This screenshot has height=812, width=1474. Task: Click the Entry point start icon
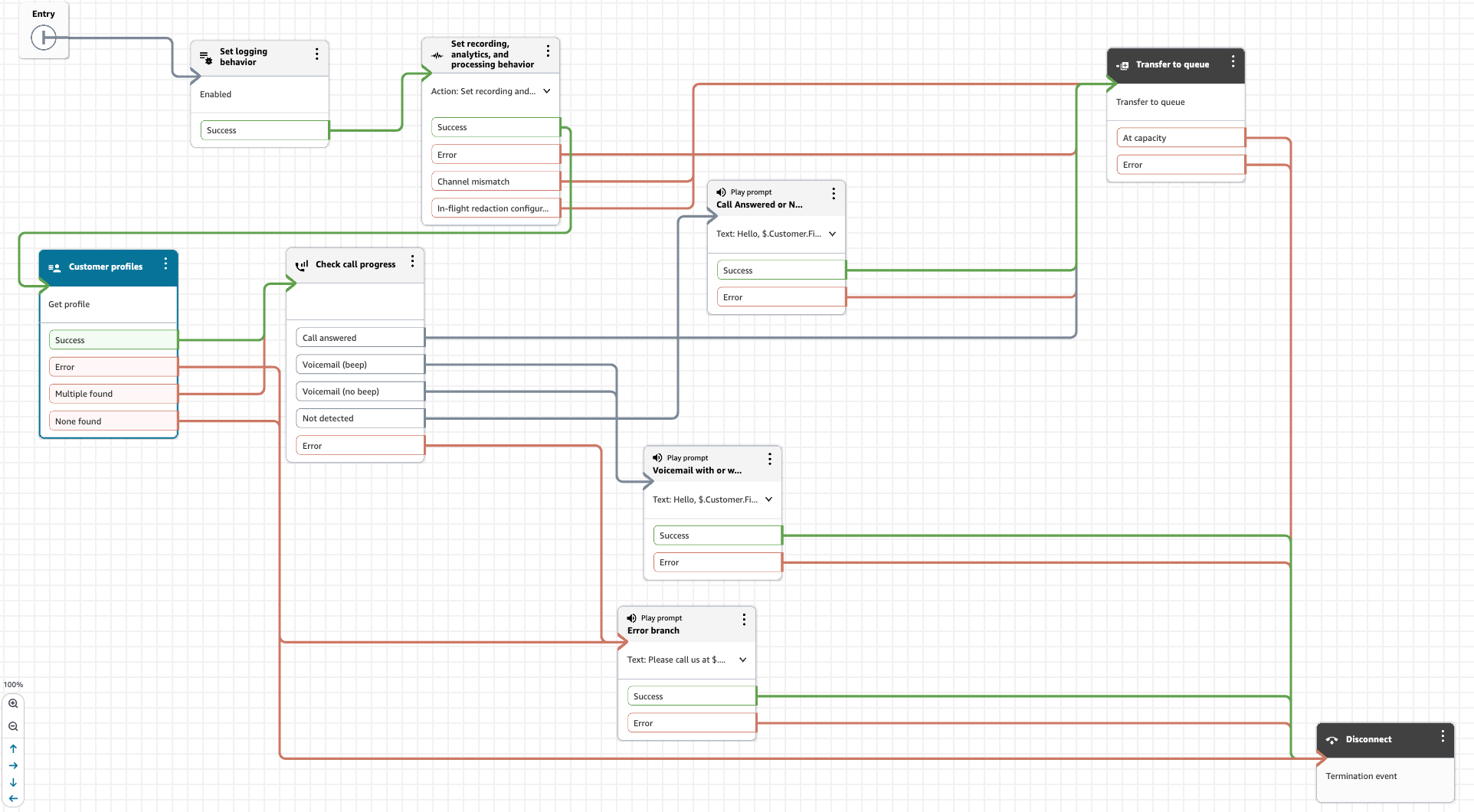44,37
